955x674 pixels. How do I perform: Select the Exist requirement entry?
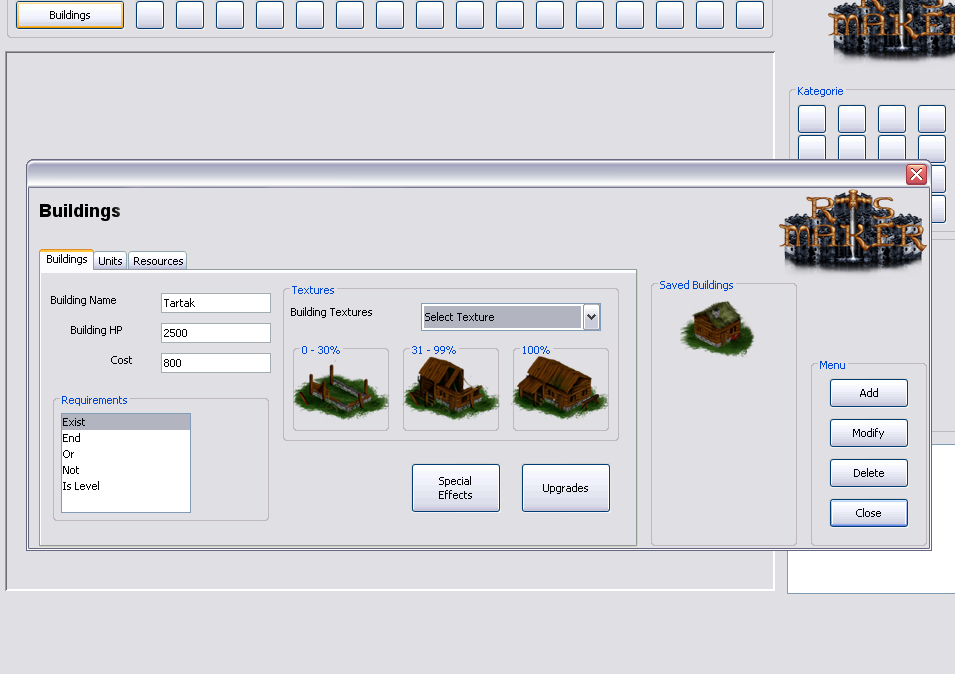(x=125, y=421)
